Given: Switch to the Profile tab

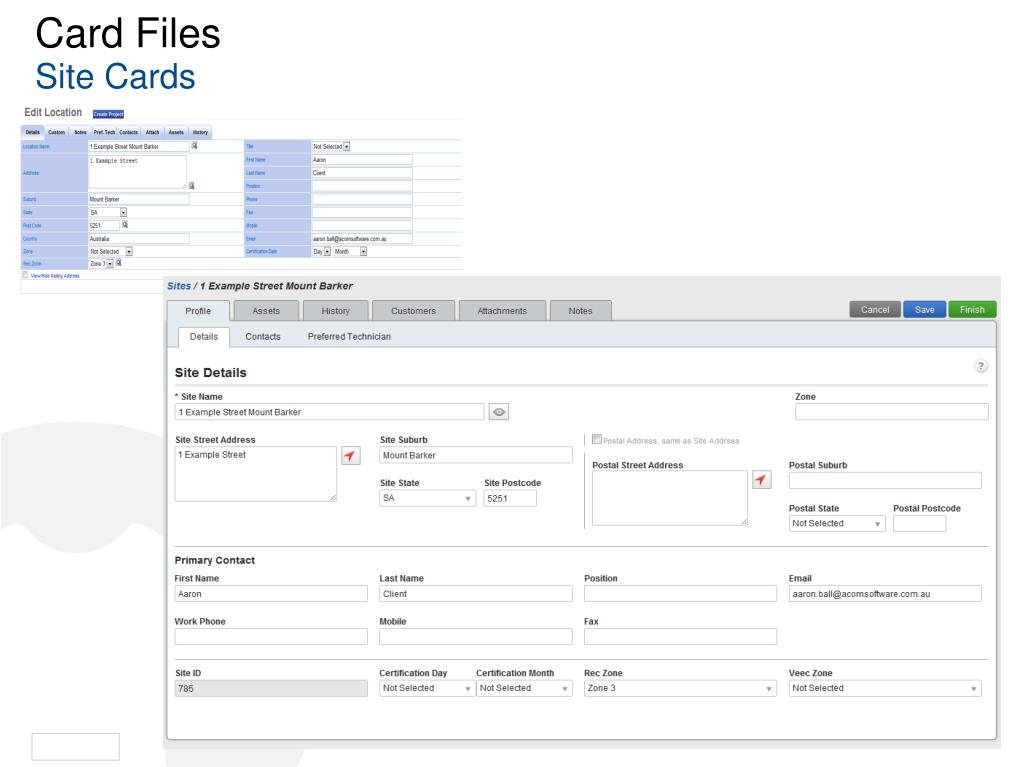Looking at the screenshot, I should point(198,311).
